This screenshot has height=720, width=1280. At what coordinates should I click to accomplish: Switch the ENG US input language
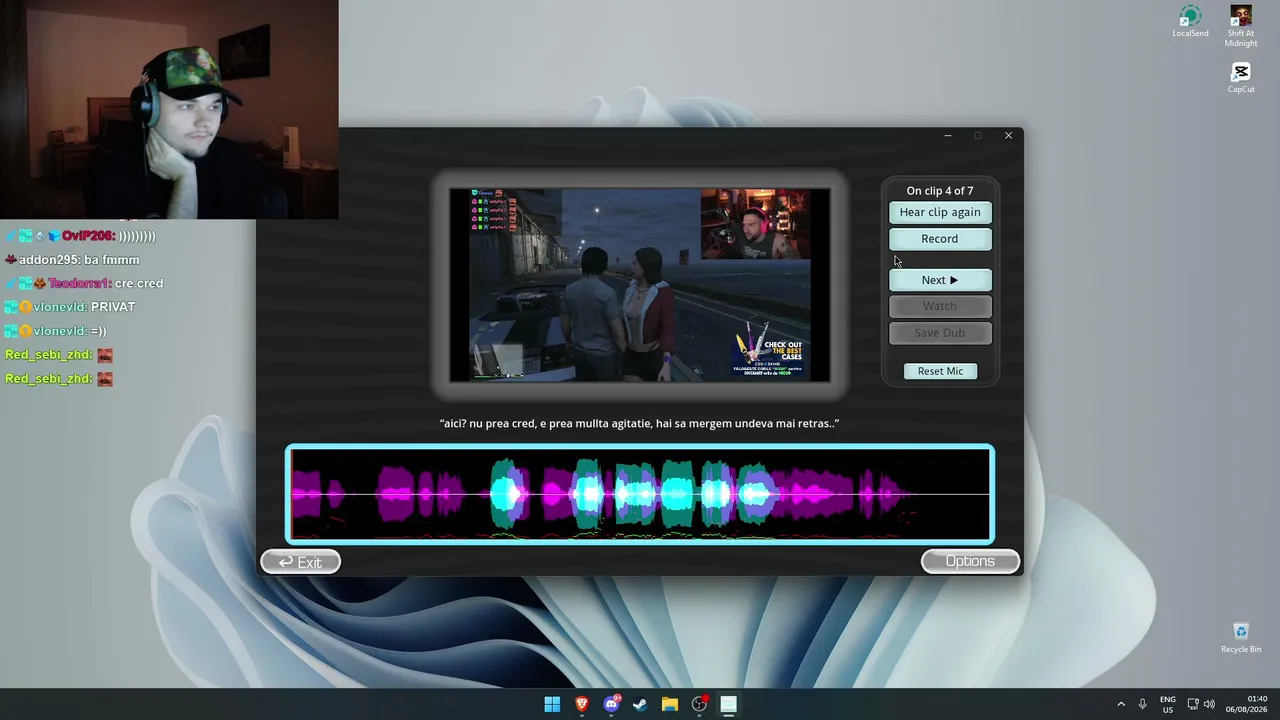[x=1168, y=704]
